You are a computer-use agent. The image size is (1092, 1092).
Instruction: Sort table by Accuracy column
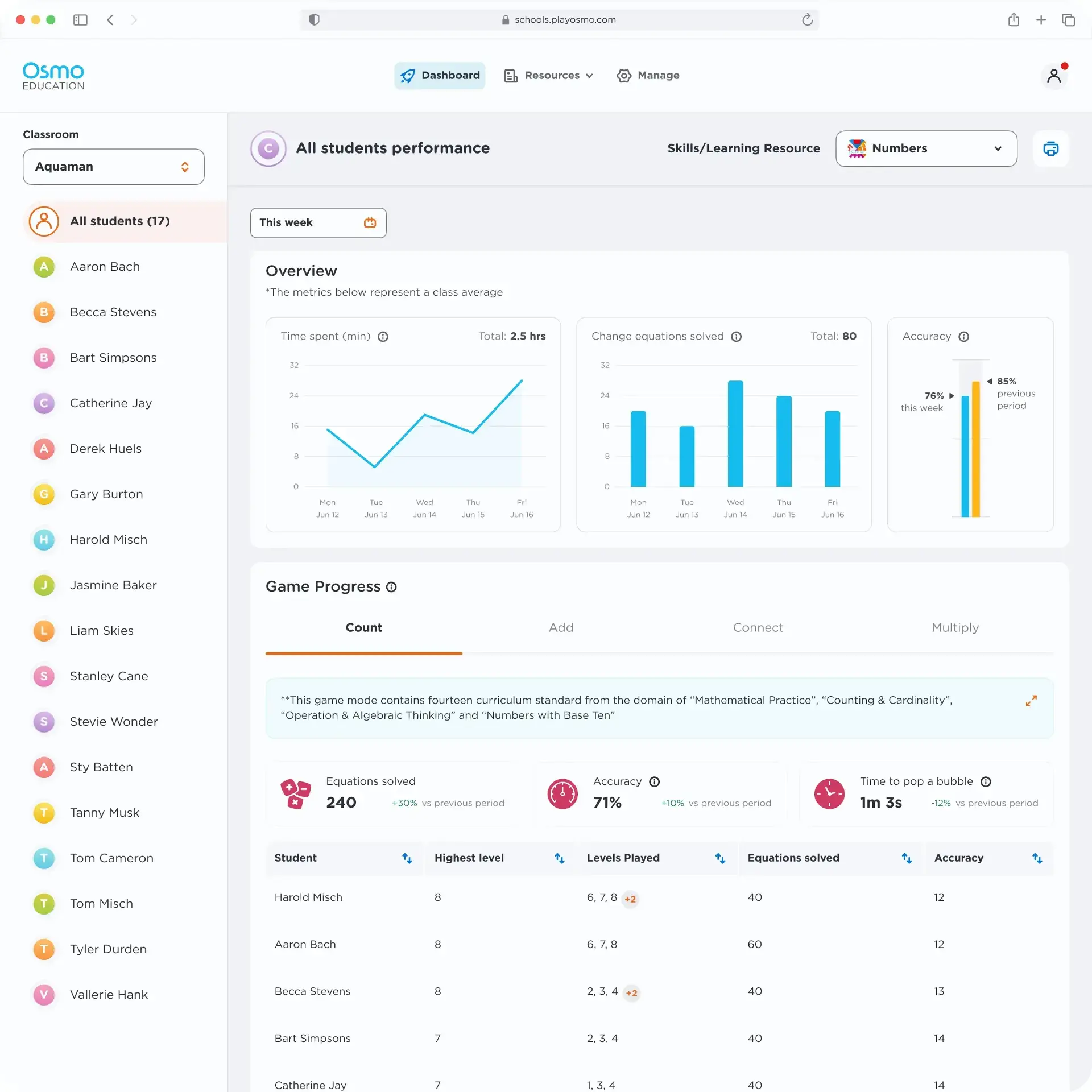1037,858
